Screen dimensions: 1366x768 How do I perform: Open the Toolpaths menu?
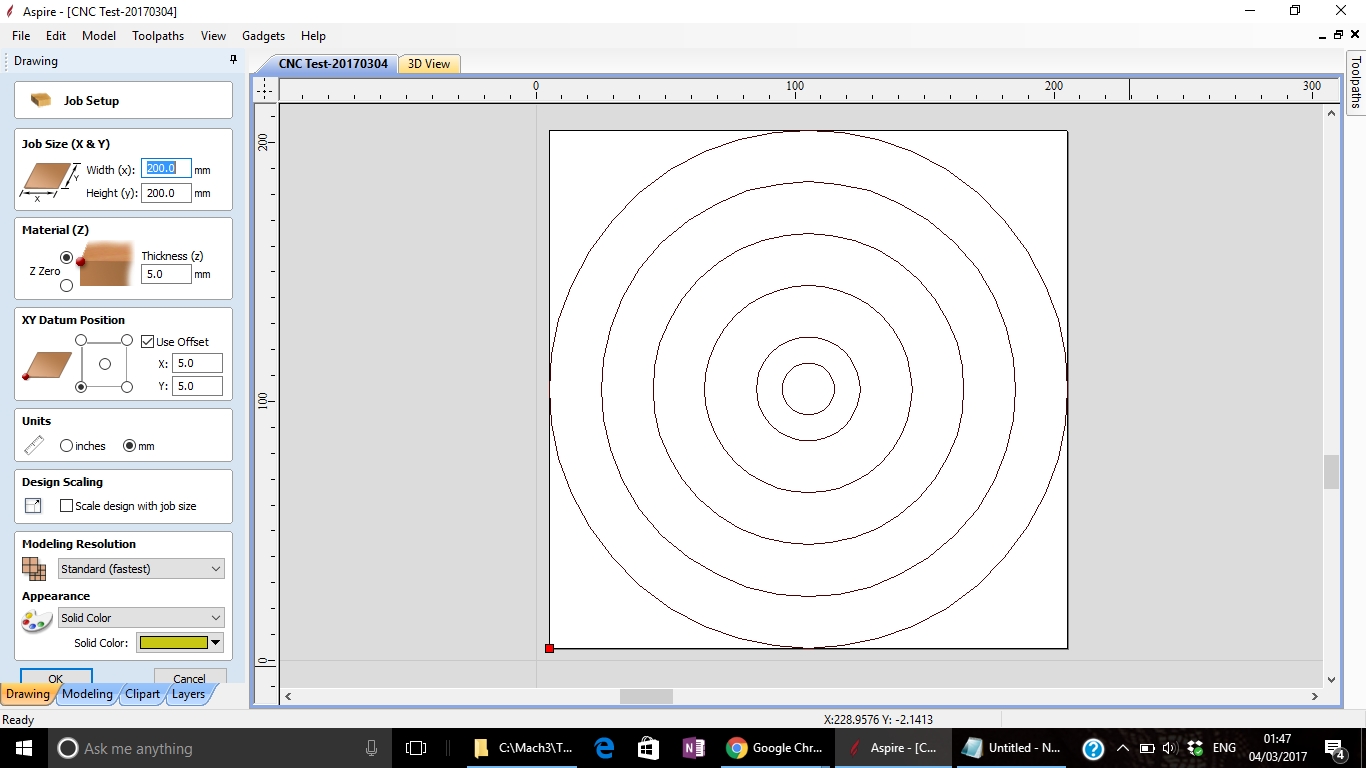(x=158, y=36)
